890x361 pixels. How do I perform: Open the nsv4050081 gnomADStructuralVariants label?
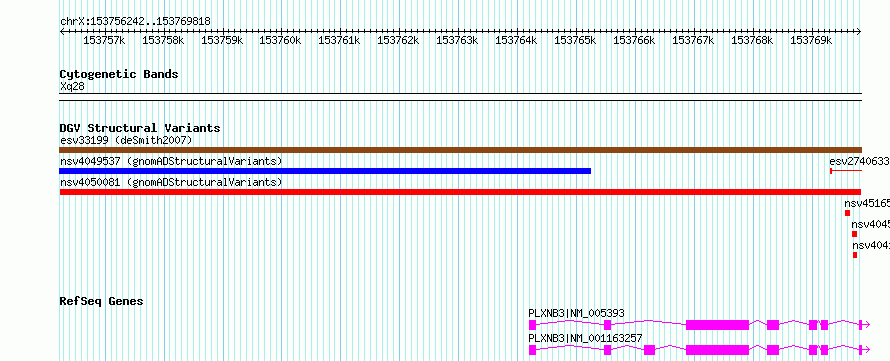pyautogui.click(x=171, y=182)
